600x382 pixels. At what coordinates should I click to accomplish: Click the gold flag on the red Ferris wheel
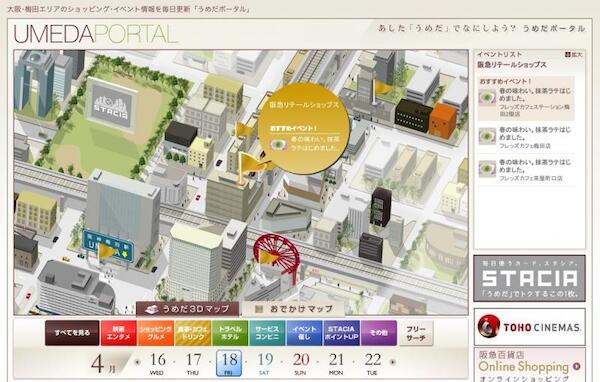point(270,257)
